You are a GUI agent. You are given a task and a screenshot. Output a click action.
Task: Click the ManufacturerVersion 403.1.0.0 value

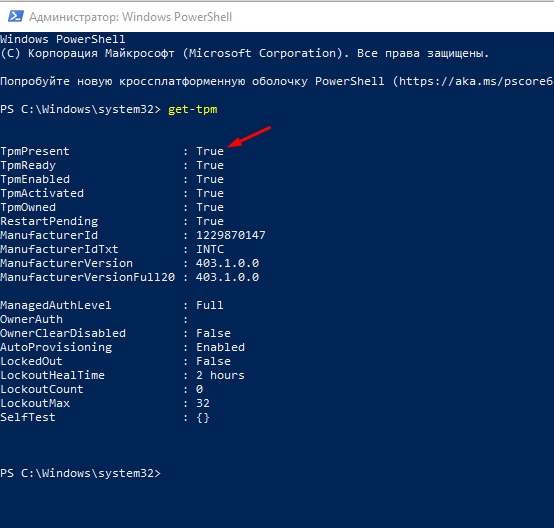(227, 263)
